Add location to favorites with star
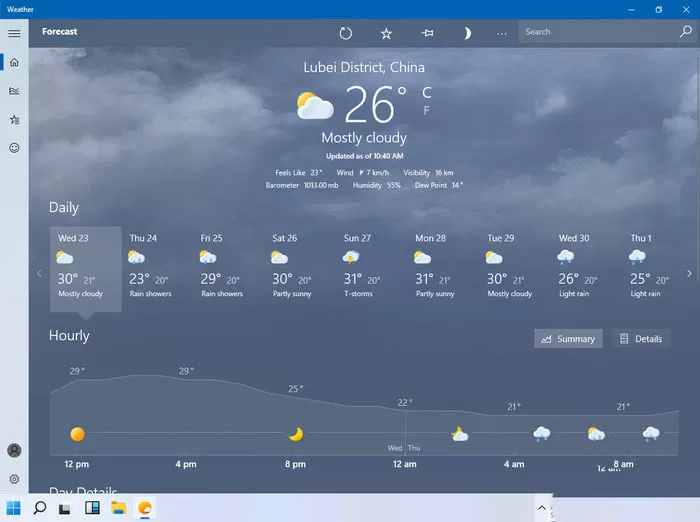 click(386, 33)
